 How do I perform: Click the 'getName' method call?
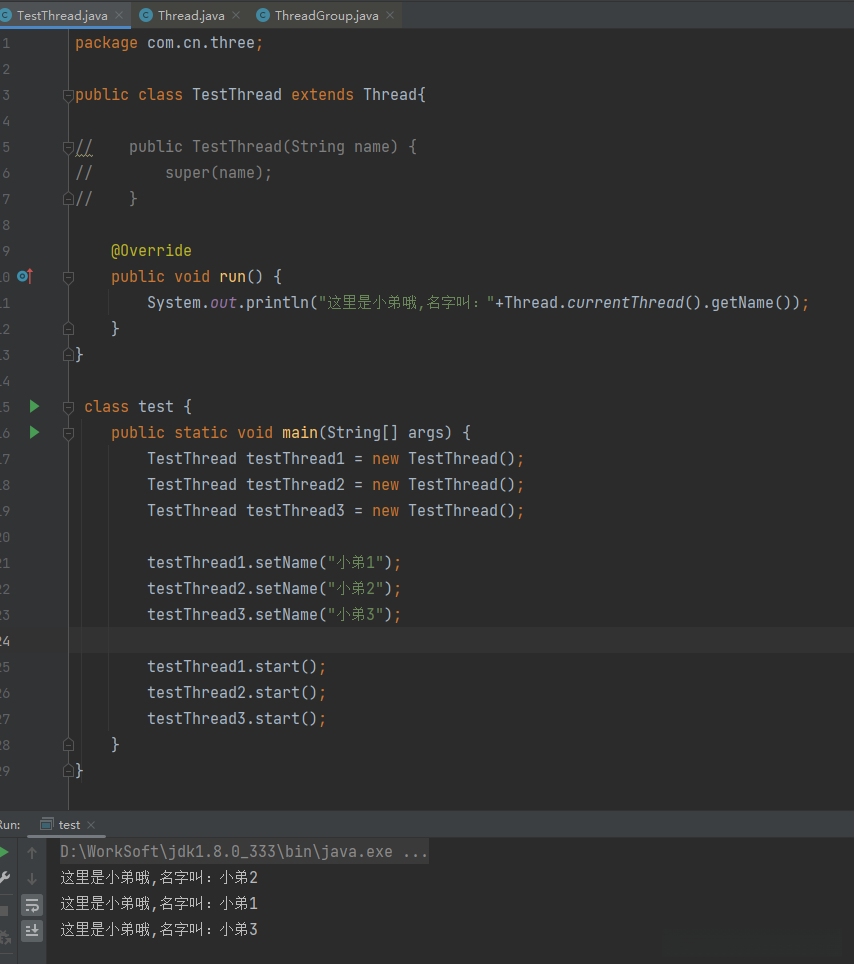pyautogui.click(x=742, y=302)
